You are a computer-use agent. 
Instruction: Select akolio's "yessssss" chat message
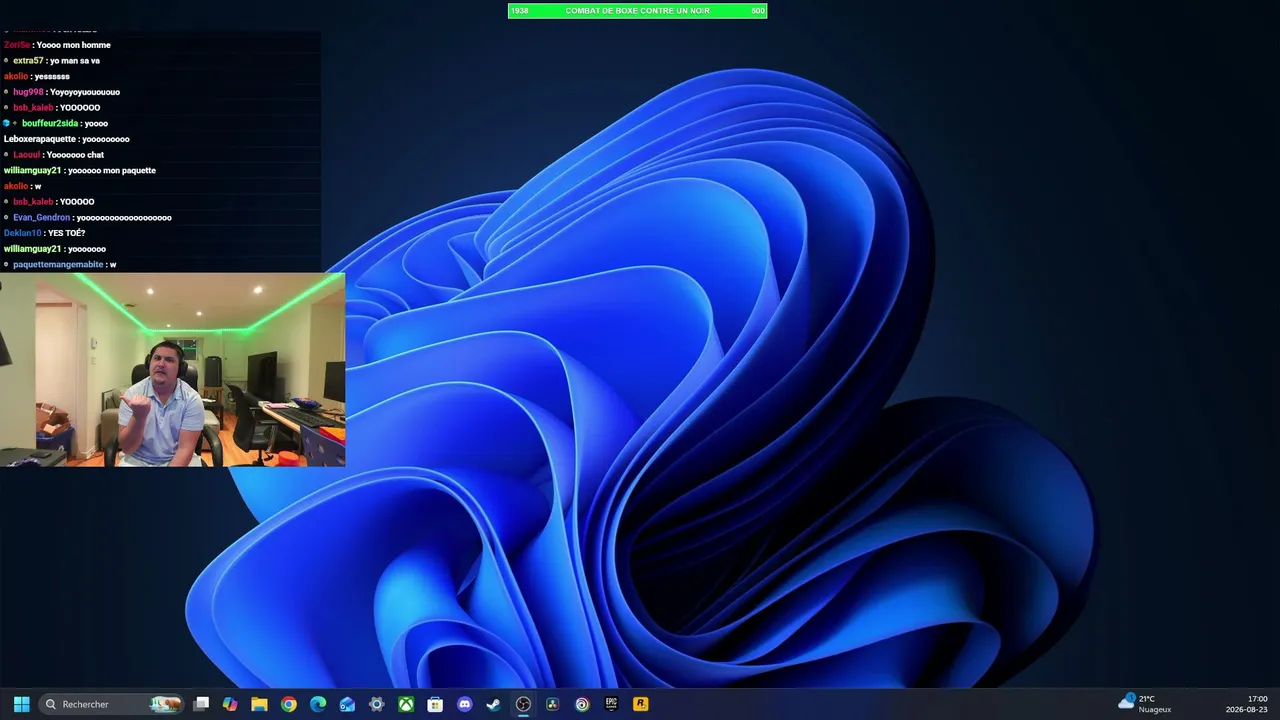(37, 77)
